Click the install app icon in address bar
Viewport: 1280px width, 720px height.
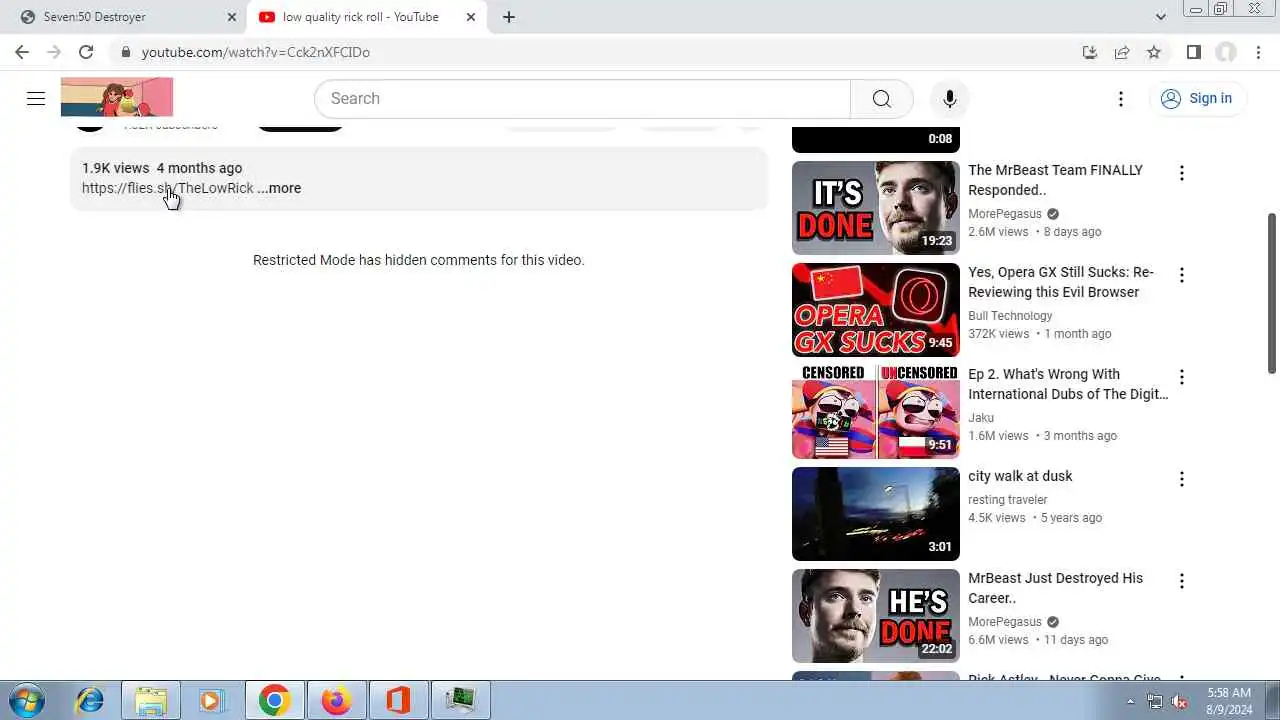[1090, 52]
